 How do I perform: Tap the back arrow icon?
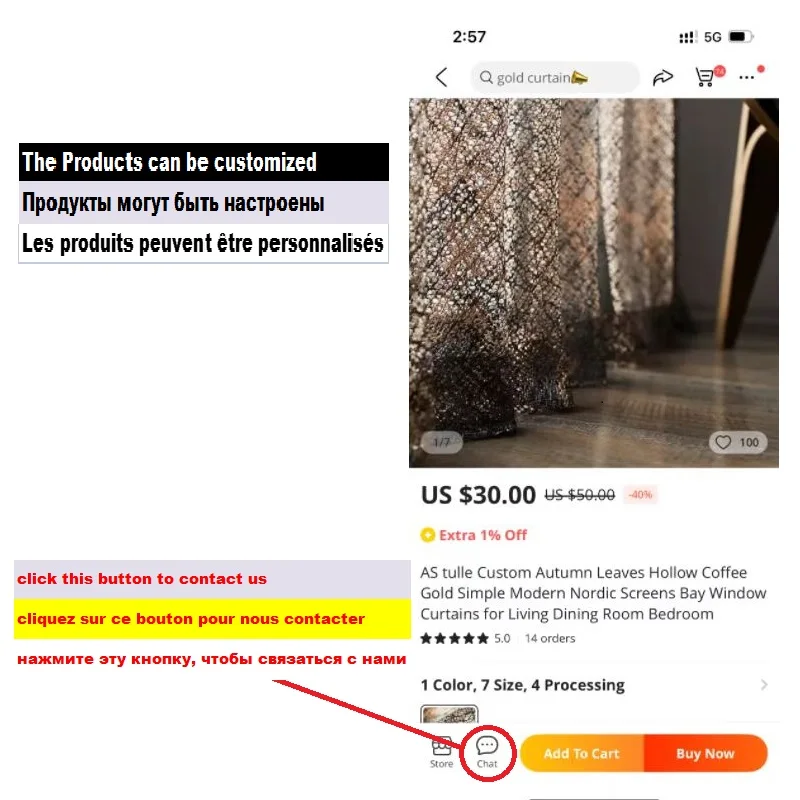pyautogui.click(x=442, y=78)
